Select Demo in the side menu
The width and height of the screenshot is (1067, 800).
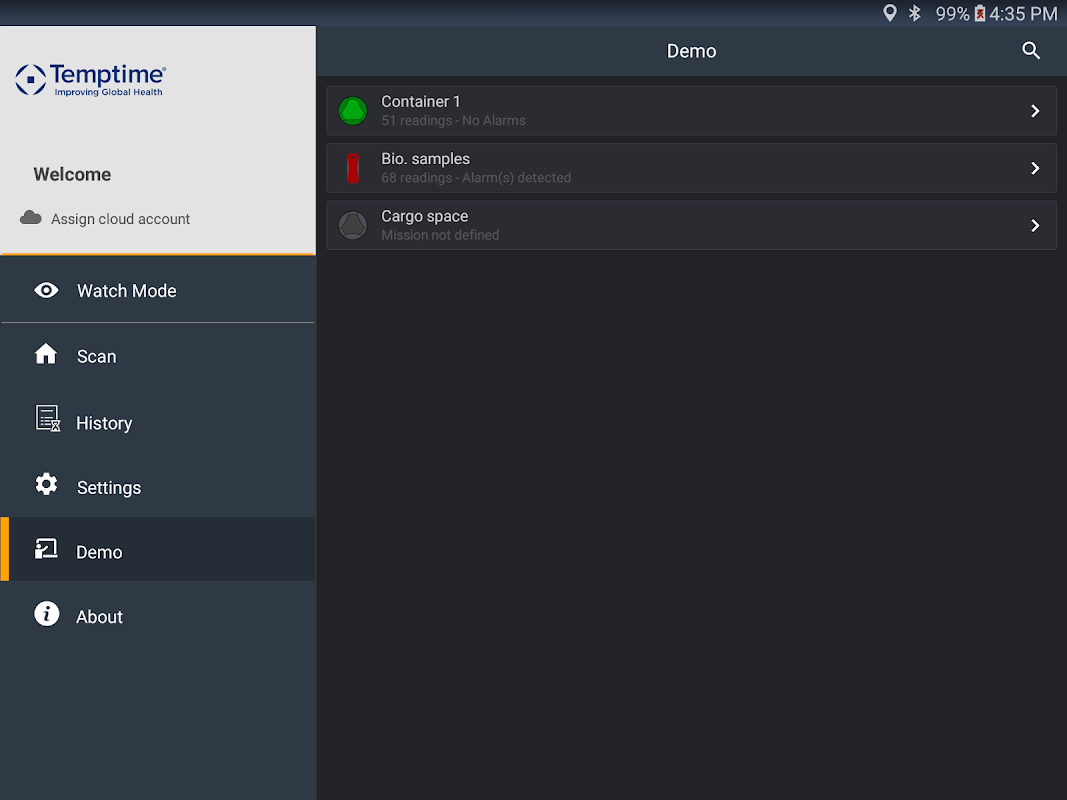tap(158, 550)
